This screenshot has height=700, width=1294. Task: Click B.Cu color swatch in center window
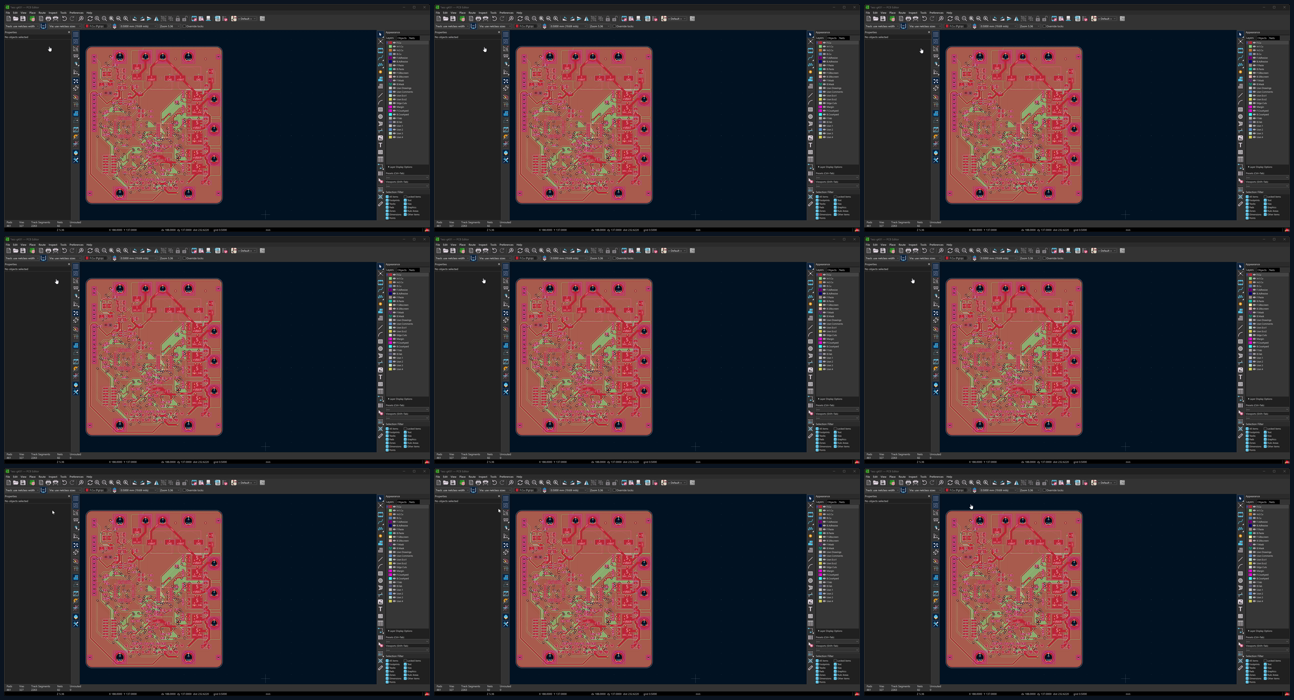(x=820, y=286)
